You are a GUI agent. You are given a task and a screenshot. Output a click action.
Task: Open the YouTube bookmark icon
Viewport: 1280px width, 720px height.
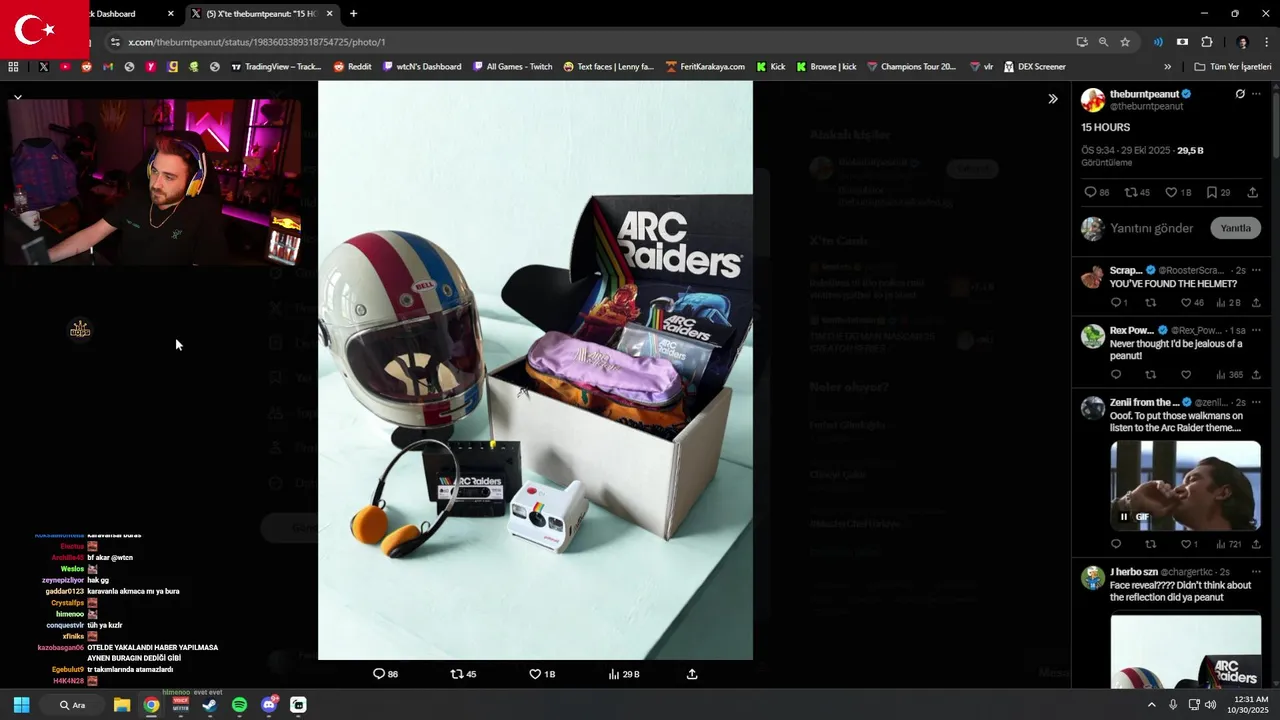[x=65, y=67]
